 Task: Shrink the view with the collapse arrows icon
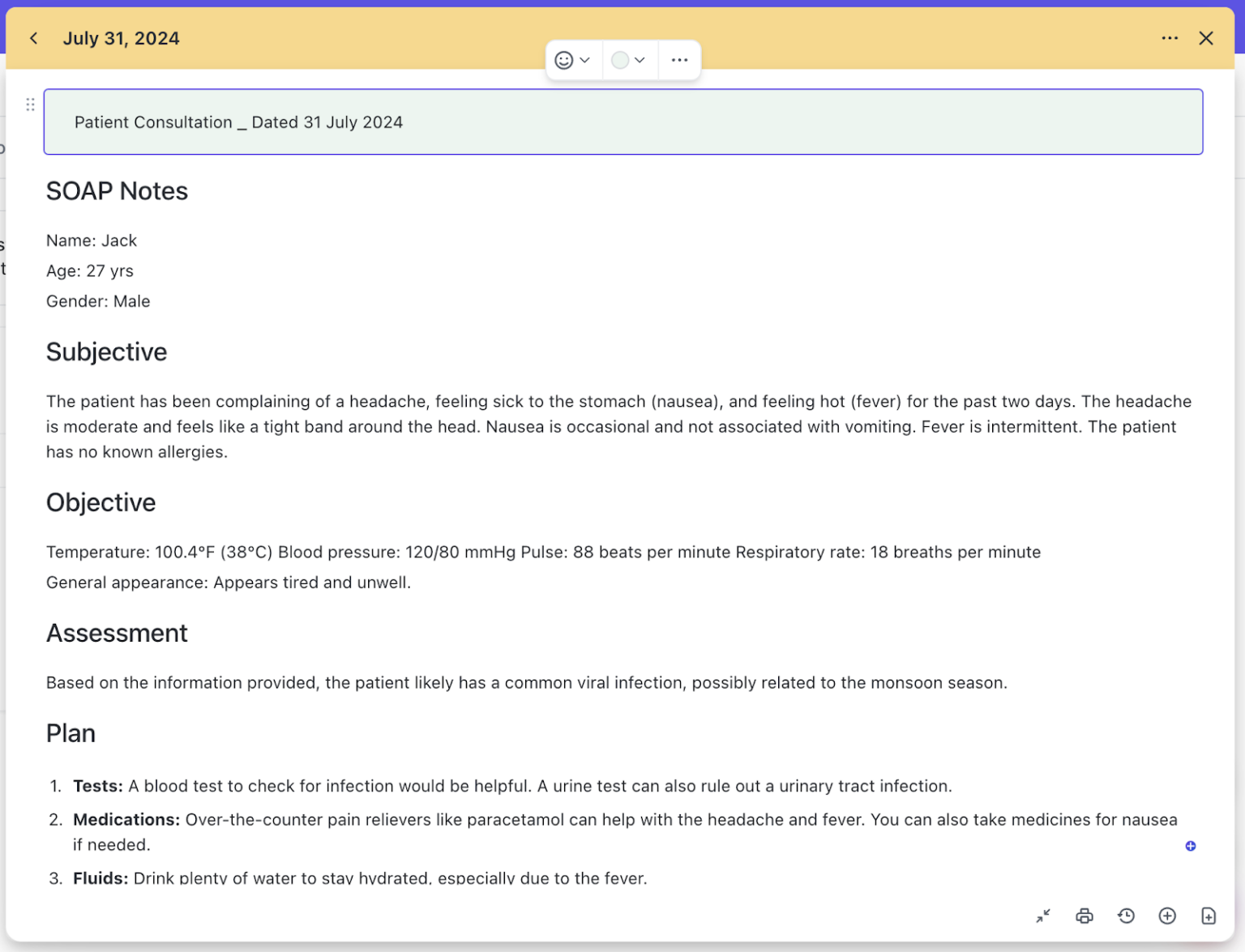[1043, 916]
